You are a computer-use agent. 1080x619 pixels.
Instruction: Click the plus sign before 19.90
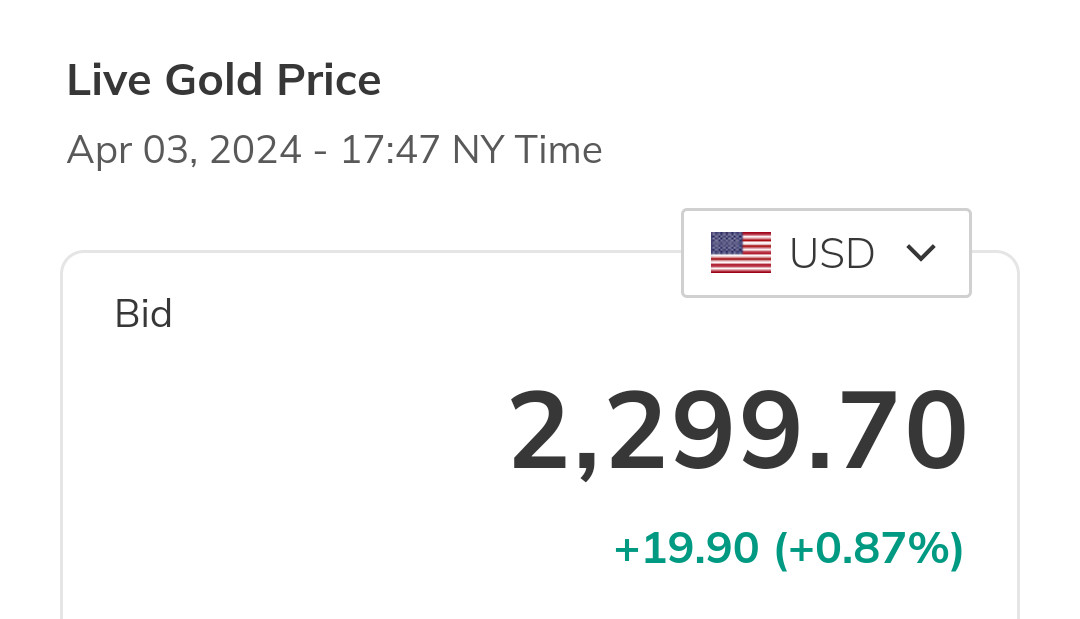click(625, 549)
